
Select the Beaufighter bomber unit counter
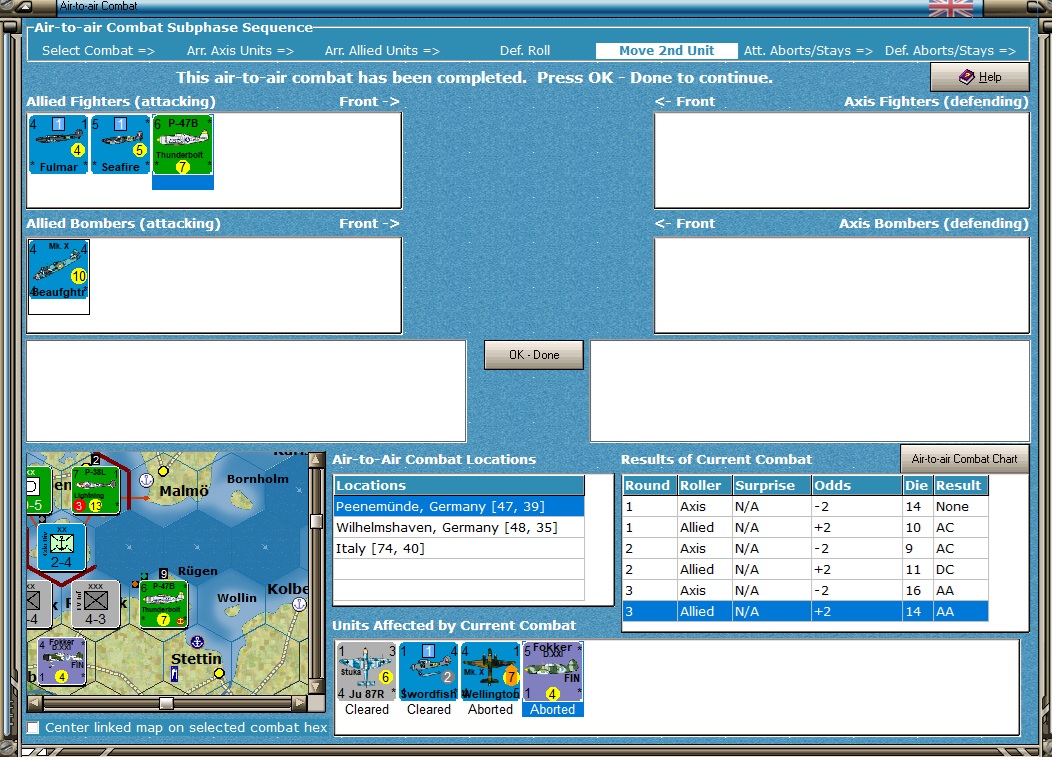click(58, 270)
